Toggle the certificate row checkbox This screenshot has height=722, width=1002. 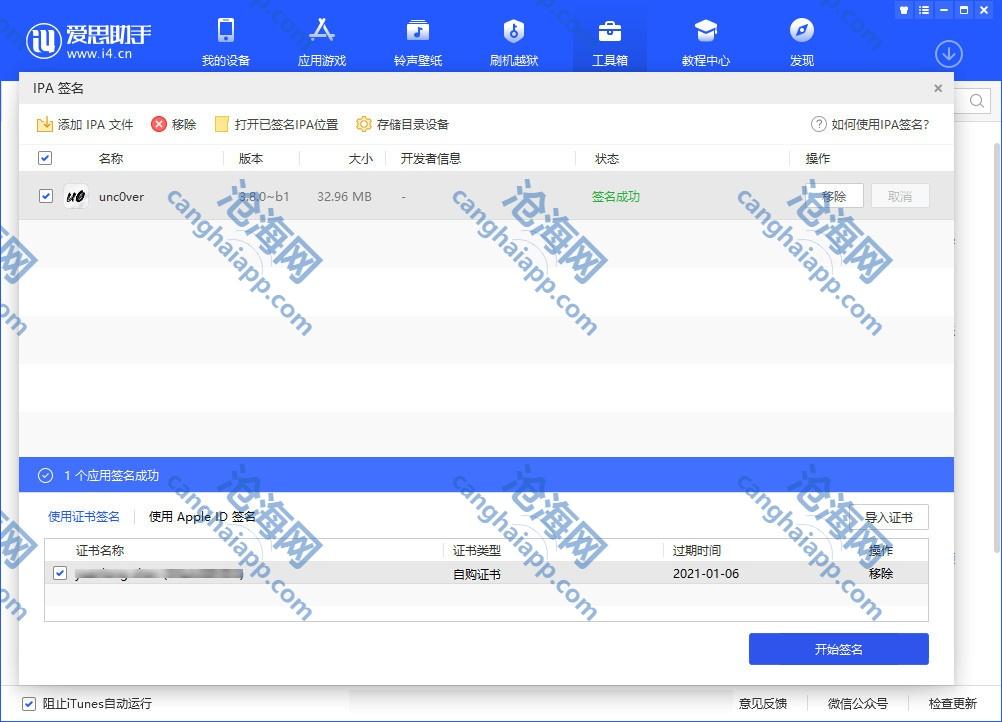(x=60, y=573)
